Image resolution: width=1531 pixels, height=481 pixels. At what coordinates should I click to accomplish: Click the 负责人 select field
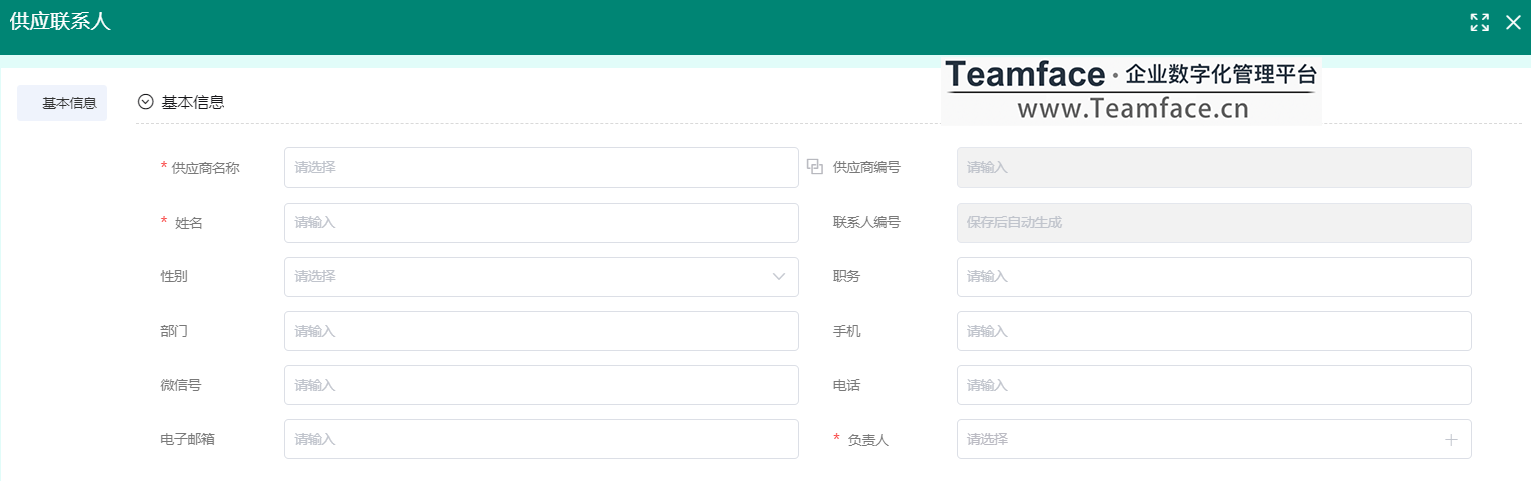(1214, 439)
